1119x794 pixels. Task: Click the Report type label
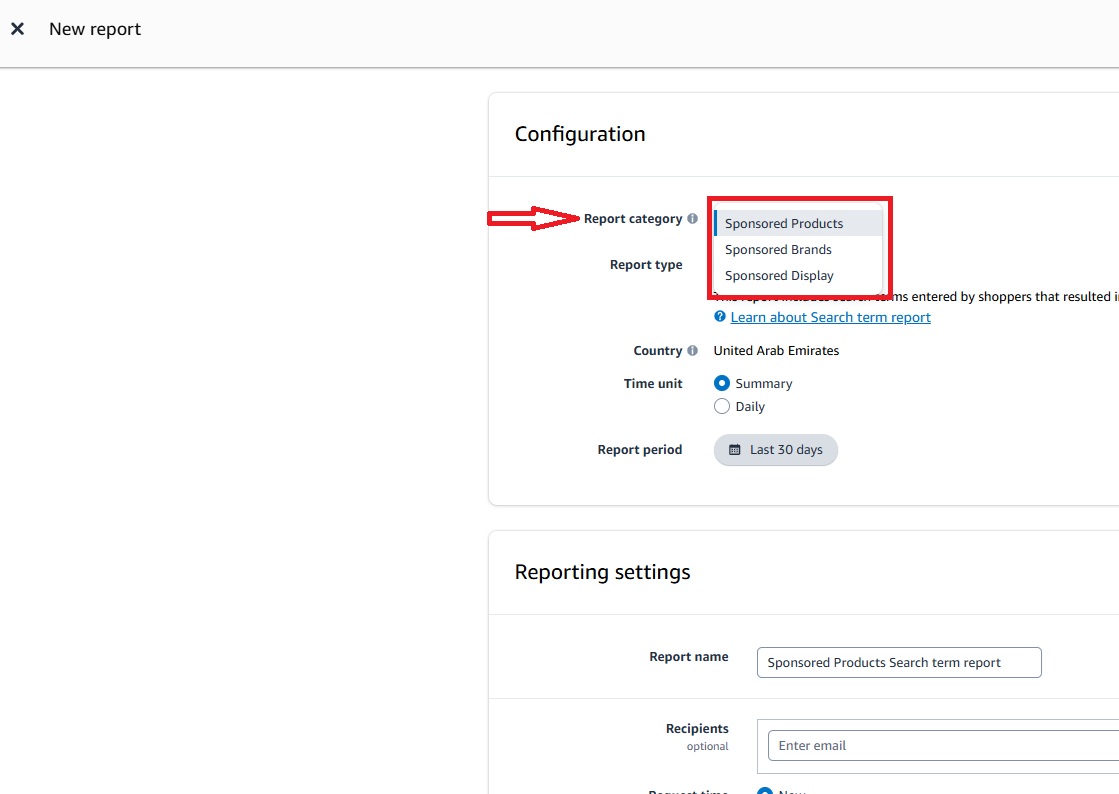pos(646,265)
